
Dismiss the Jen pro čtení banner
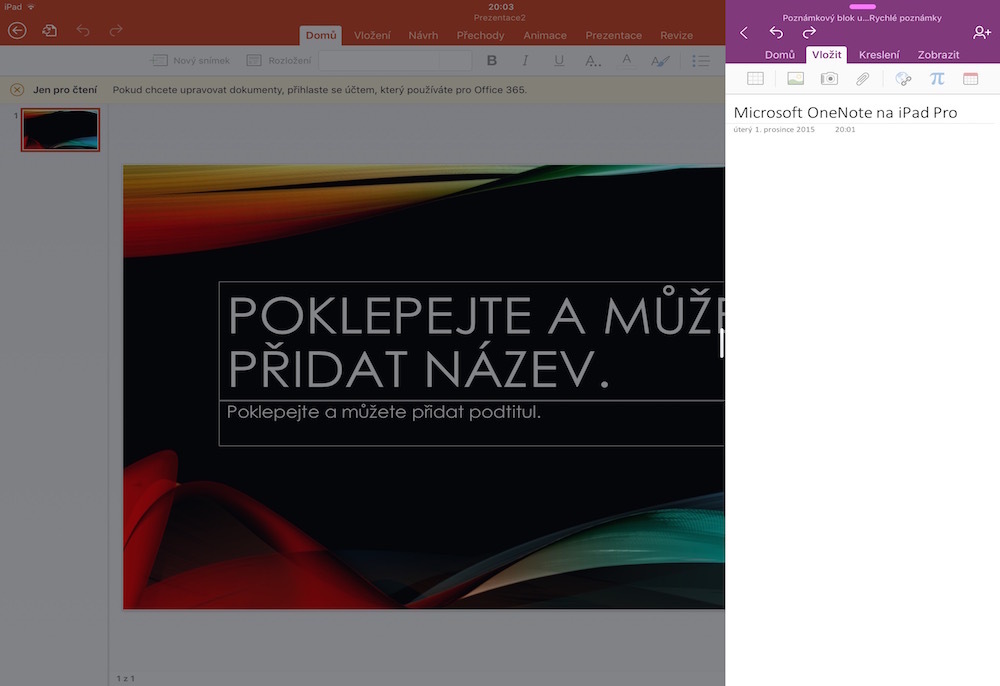17,89
